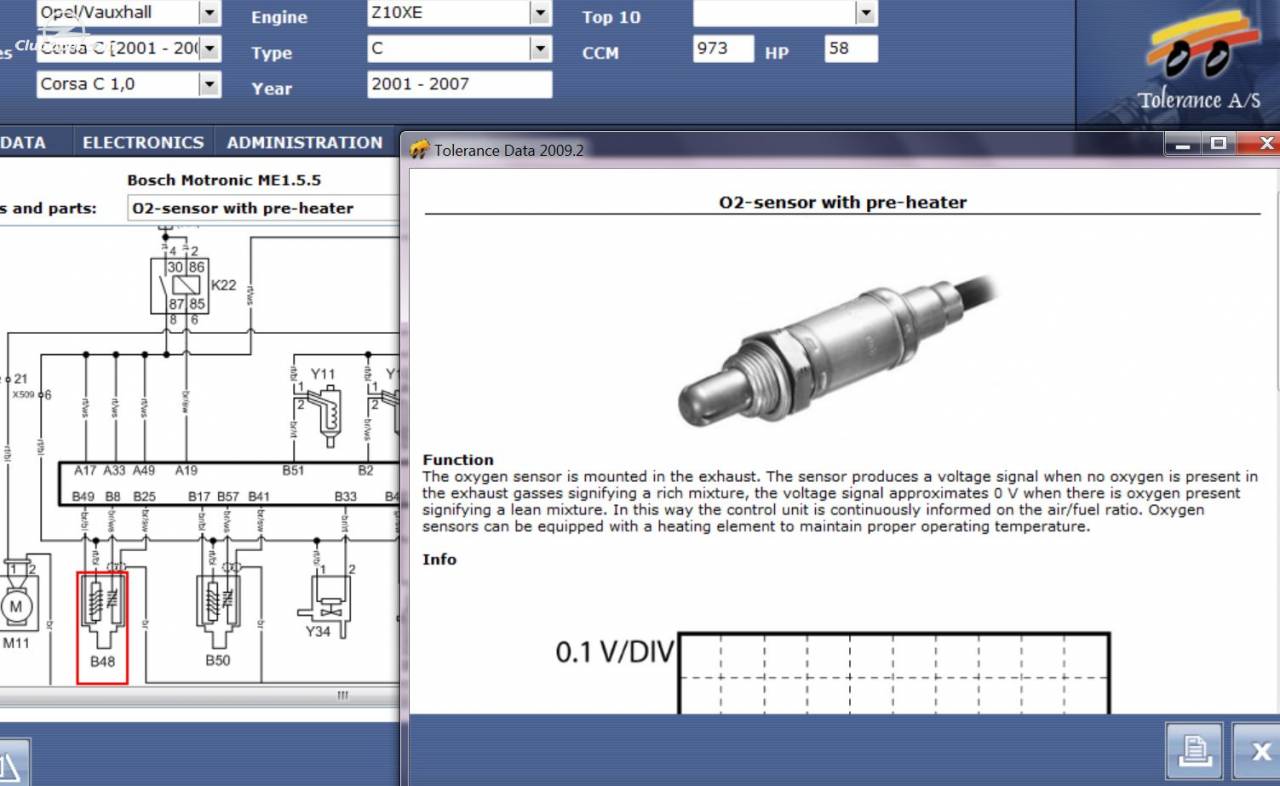Click the B33 pin label
1280x786 pixels.
[345, 496]
